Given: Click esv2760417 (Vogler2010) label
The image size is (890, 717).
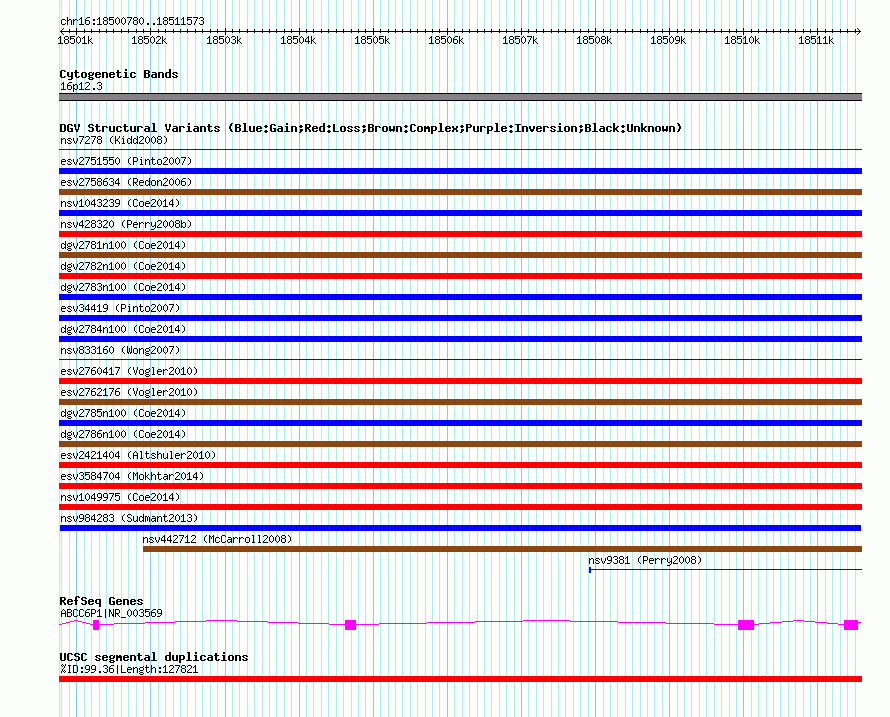Looking at the screenshot, I should 129,371.
